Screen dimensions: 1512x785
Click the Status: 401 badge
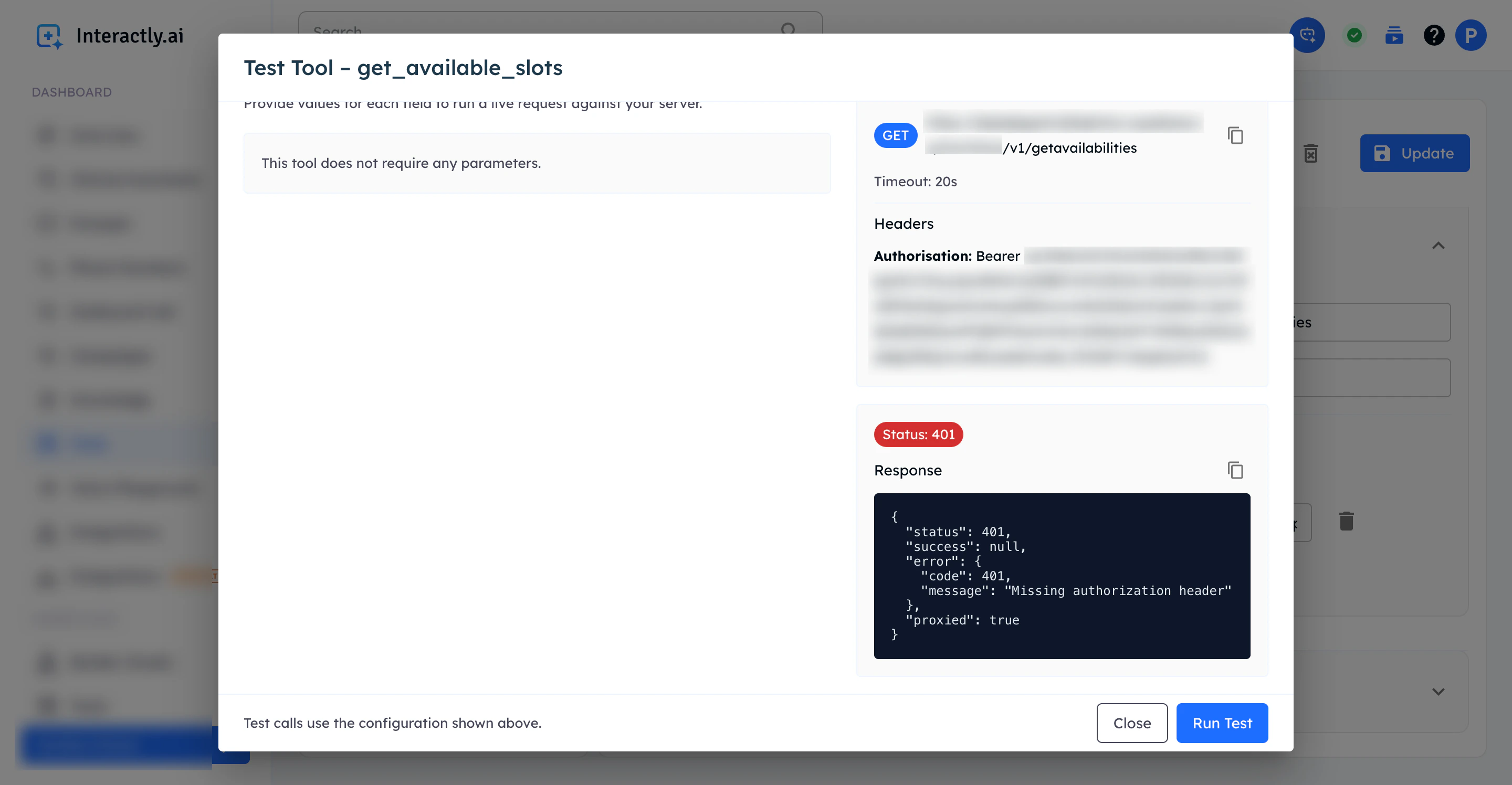pyautogui.click(x=918, y=434)
